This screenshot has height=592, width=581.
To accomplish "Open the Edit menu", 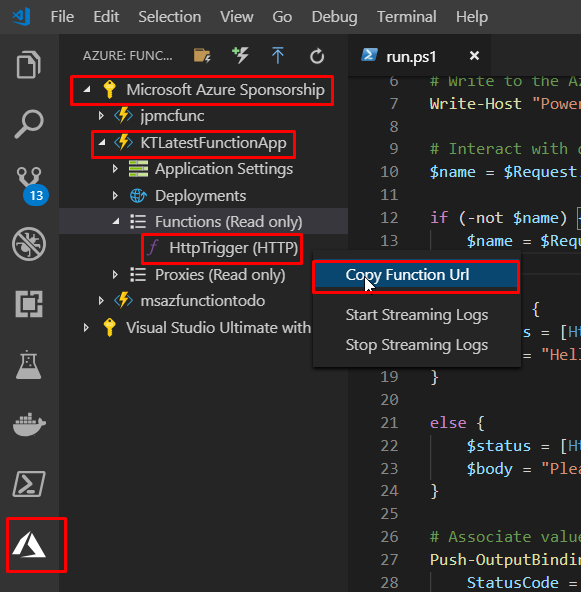I will point(106,17).
